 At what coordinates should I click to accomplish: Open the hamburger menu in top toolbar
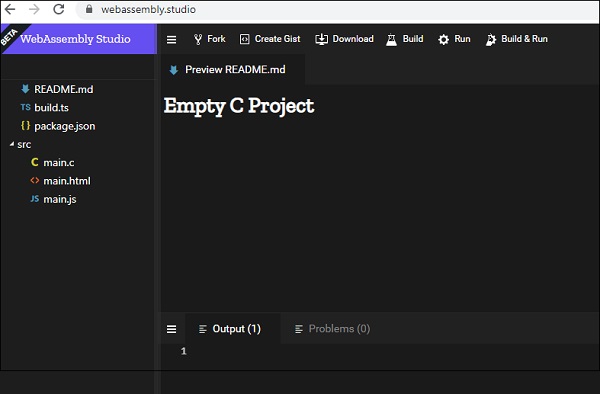tap(171, 39)
